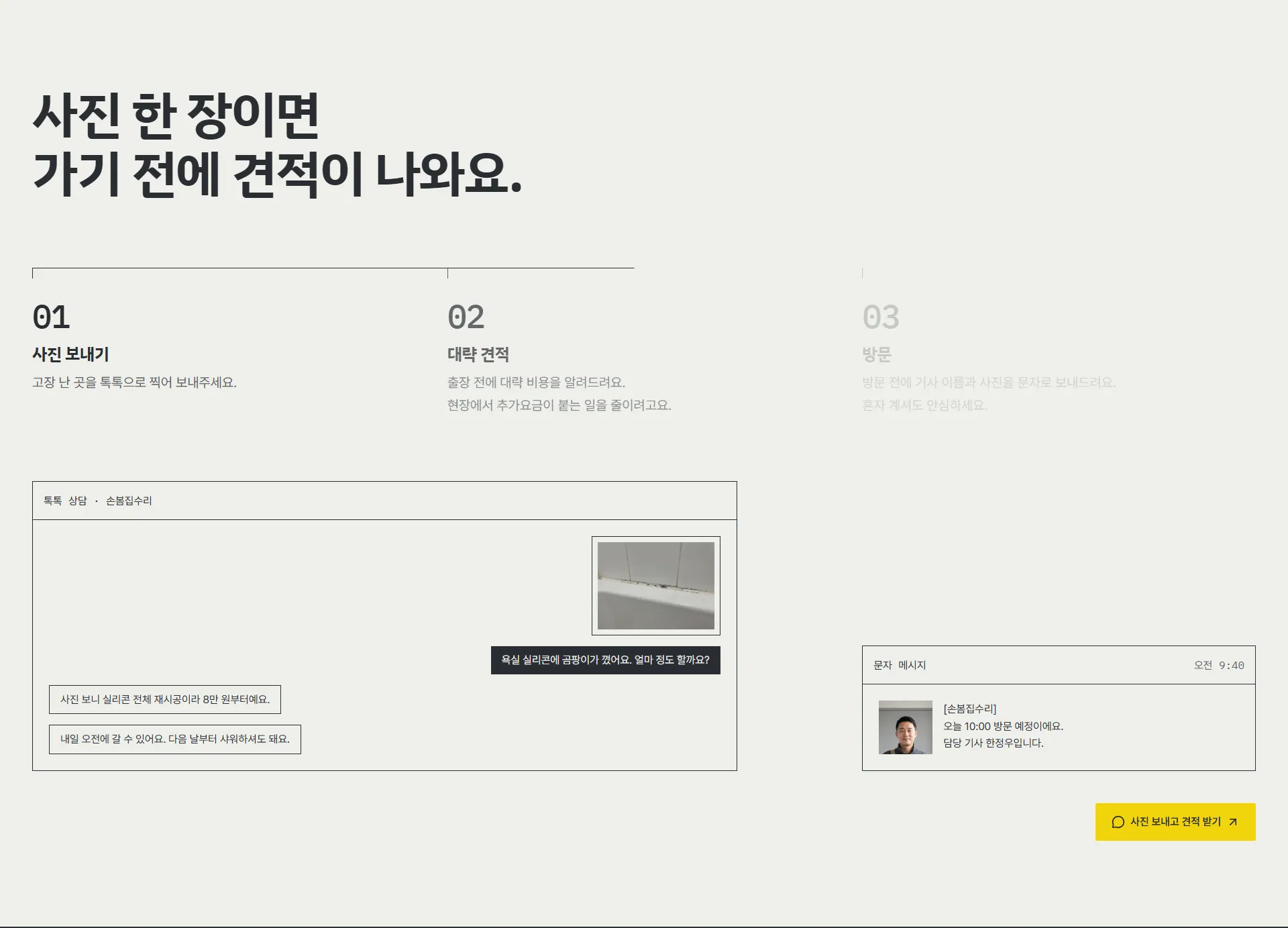Screen dimensions: 1288x928
Task: Click the '방문' step title
Action: (877, 354)
